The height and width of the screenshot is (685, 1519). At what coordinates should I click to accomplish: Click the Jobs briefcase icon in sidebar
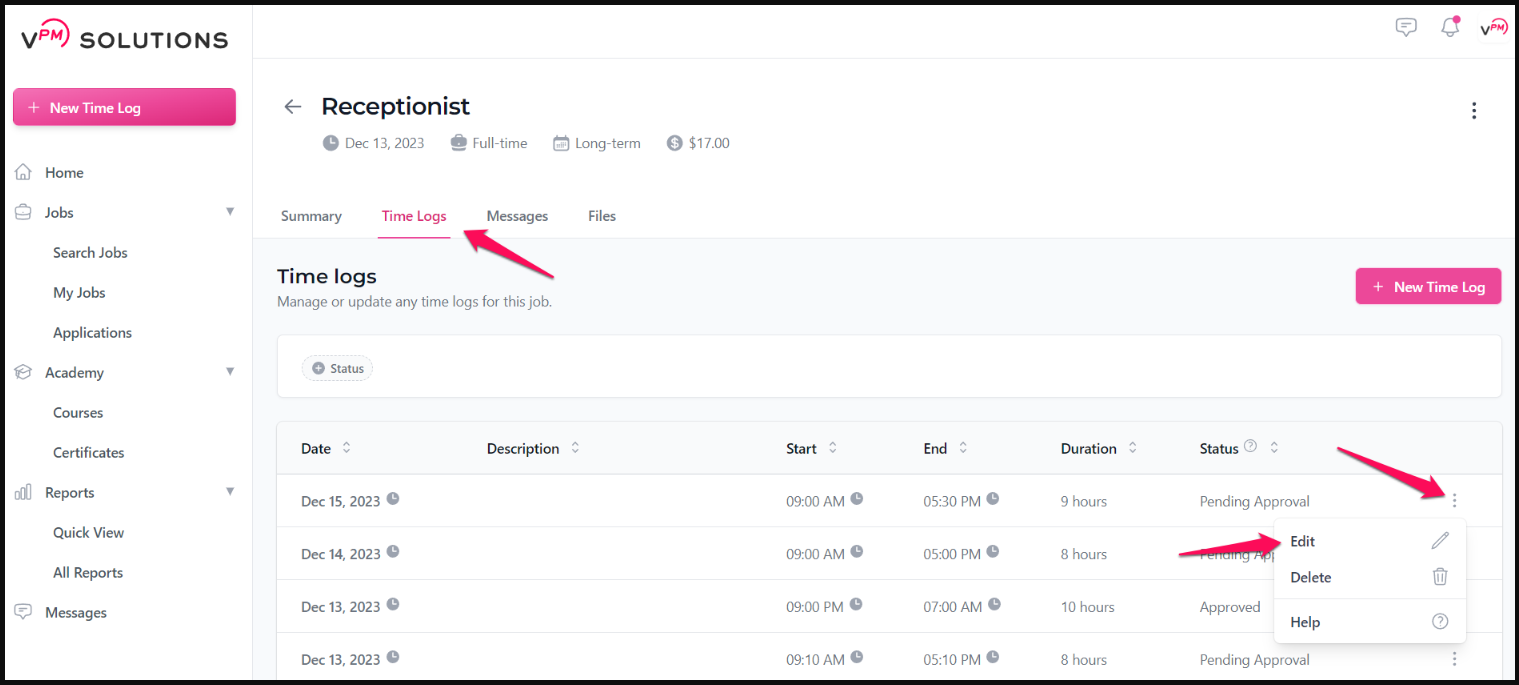pos(24,212)
